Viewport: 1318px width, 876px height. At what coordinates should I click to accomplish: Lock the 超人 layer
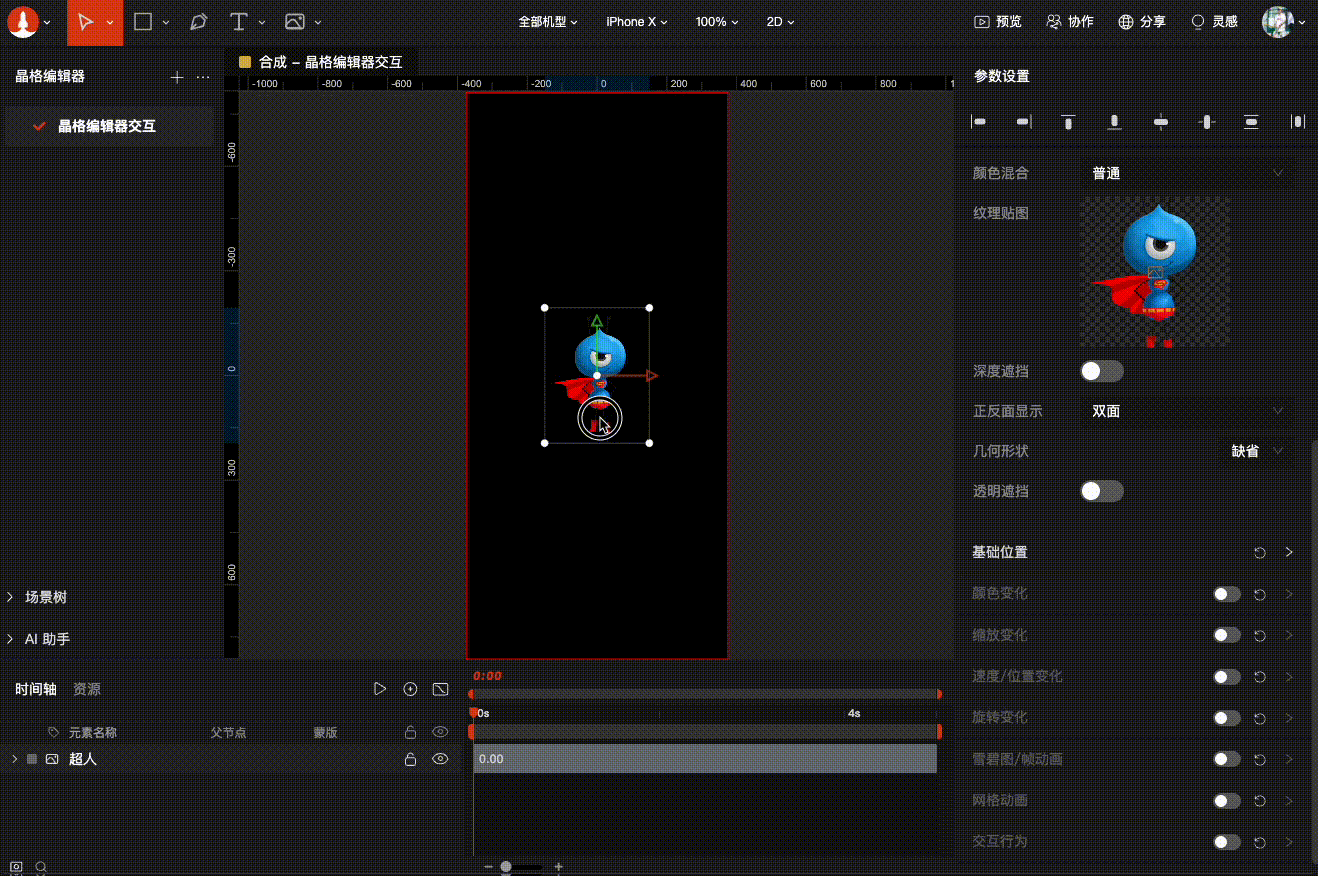tap(410, 759)
